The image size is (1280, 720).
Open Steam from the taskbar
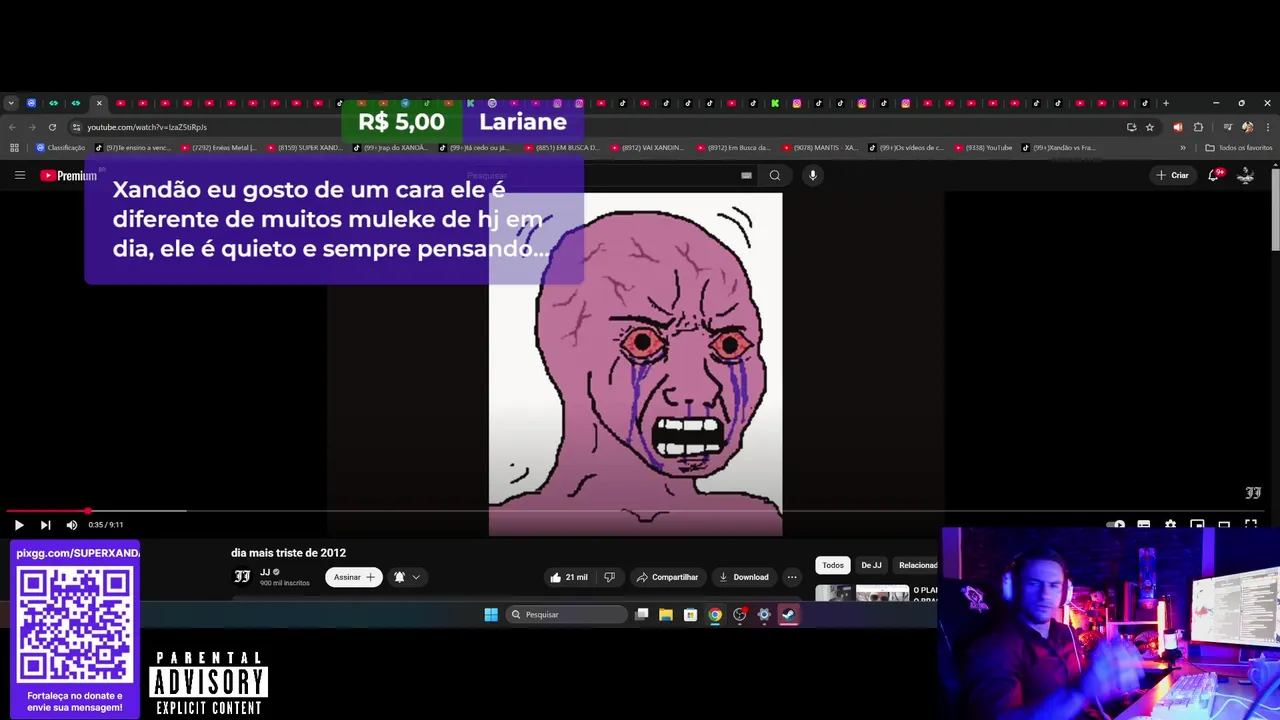tap(789, 615)
